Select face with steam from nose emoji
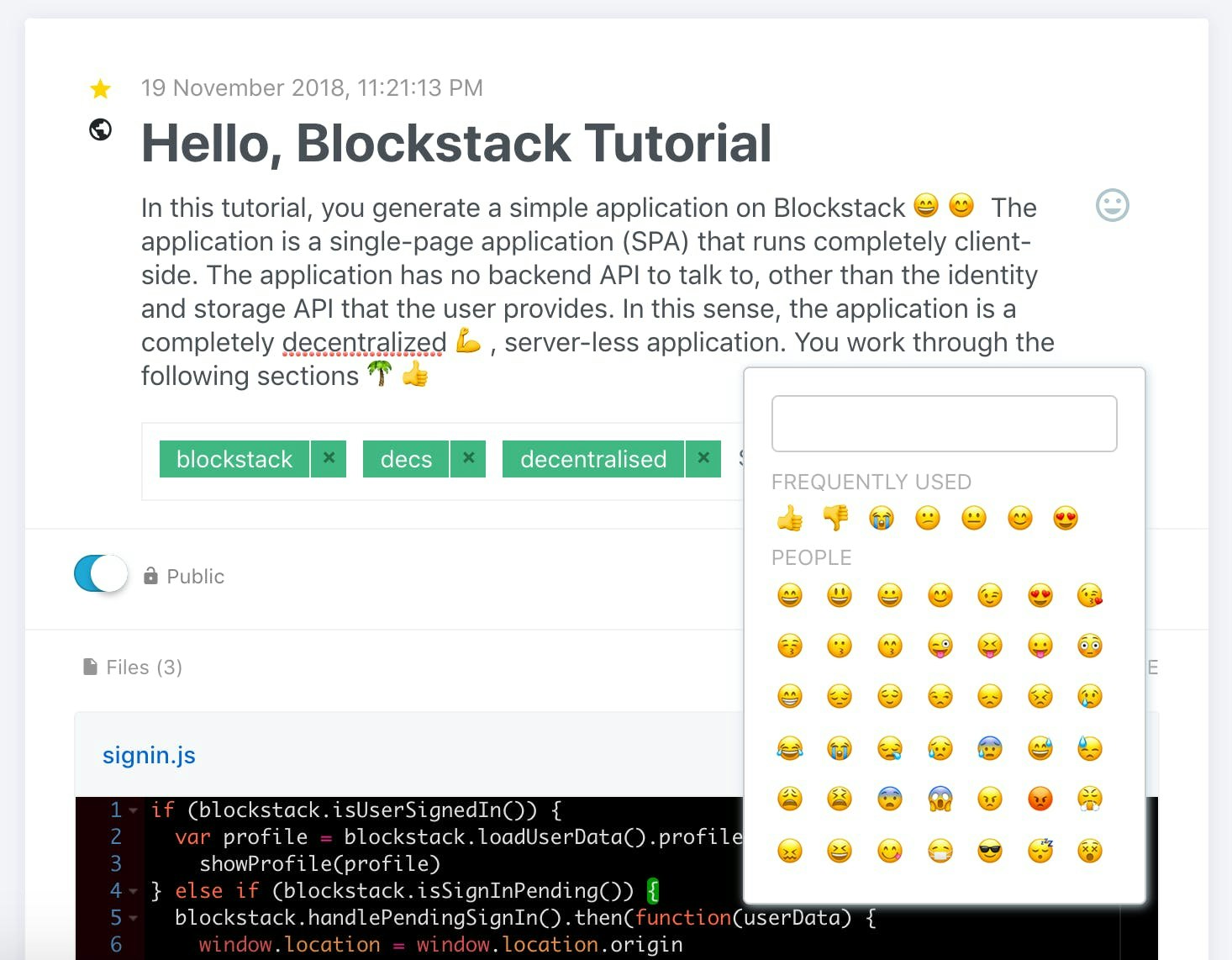Screen dimensions: 1232x960 (1090, 799)
